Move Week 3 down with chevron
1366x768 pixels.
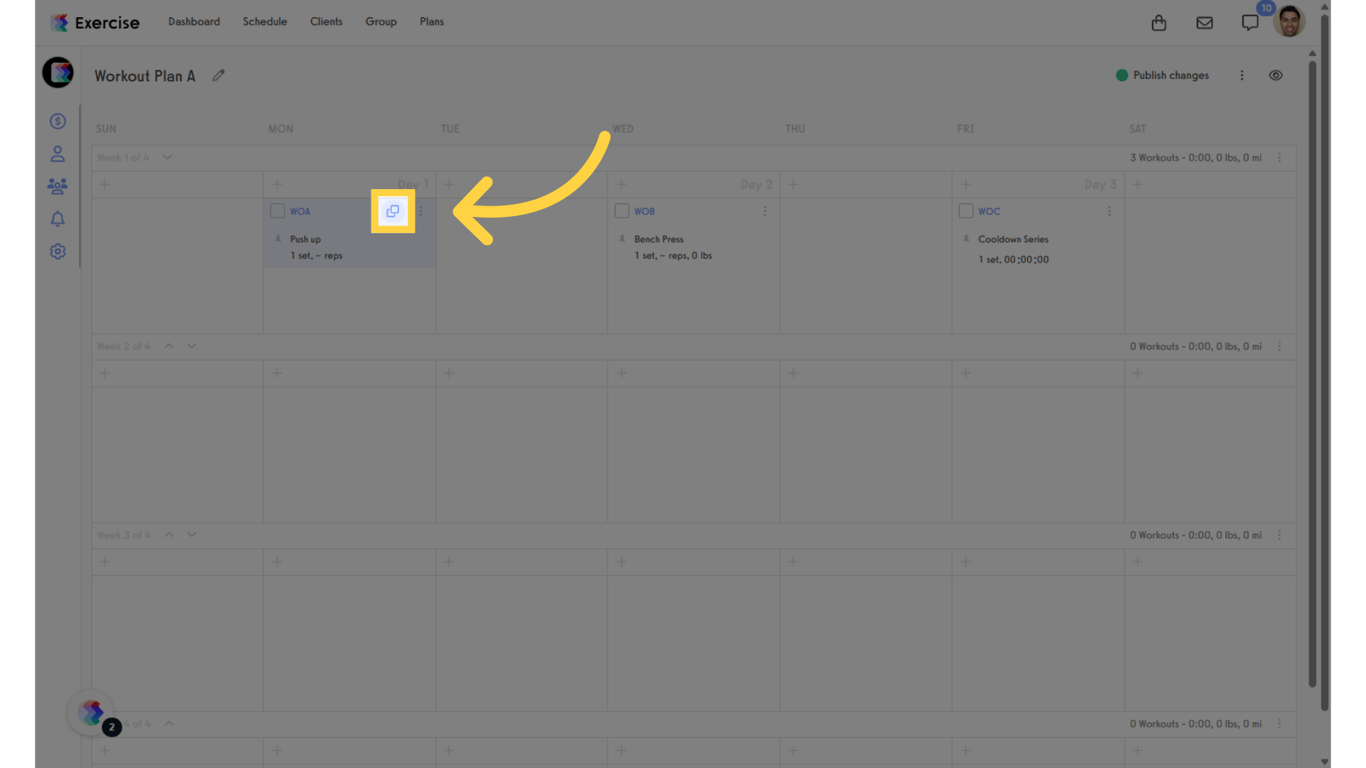click(192, 535)
